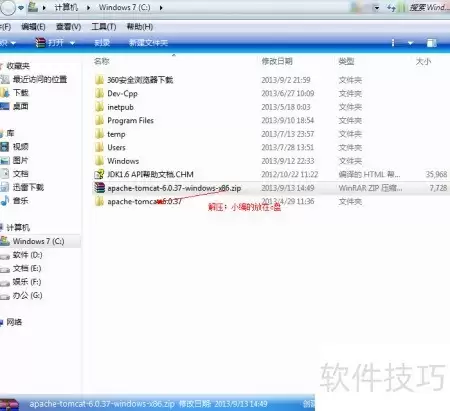
Task: Select the apache-tomcat-6.0.37 folder icon
Action: tap(99, 201)
